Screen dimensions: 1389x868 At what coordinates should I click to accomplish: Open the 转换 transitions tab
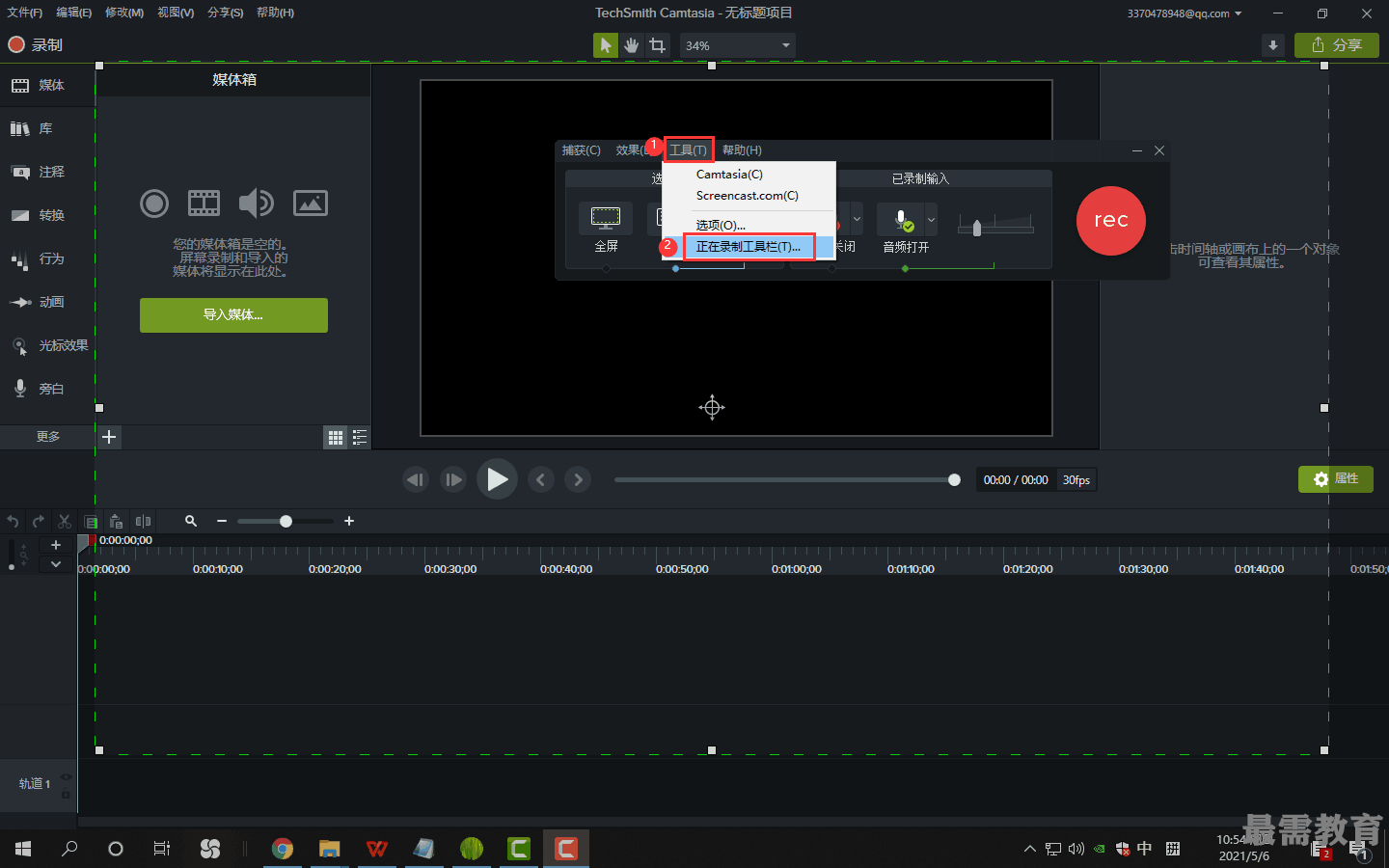(x=47, y=215)
